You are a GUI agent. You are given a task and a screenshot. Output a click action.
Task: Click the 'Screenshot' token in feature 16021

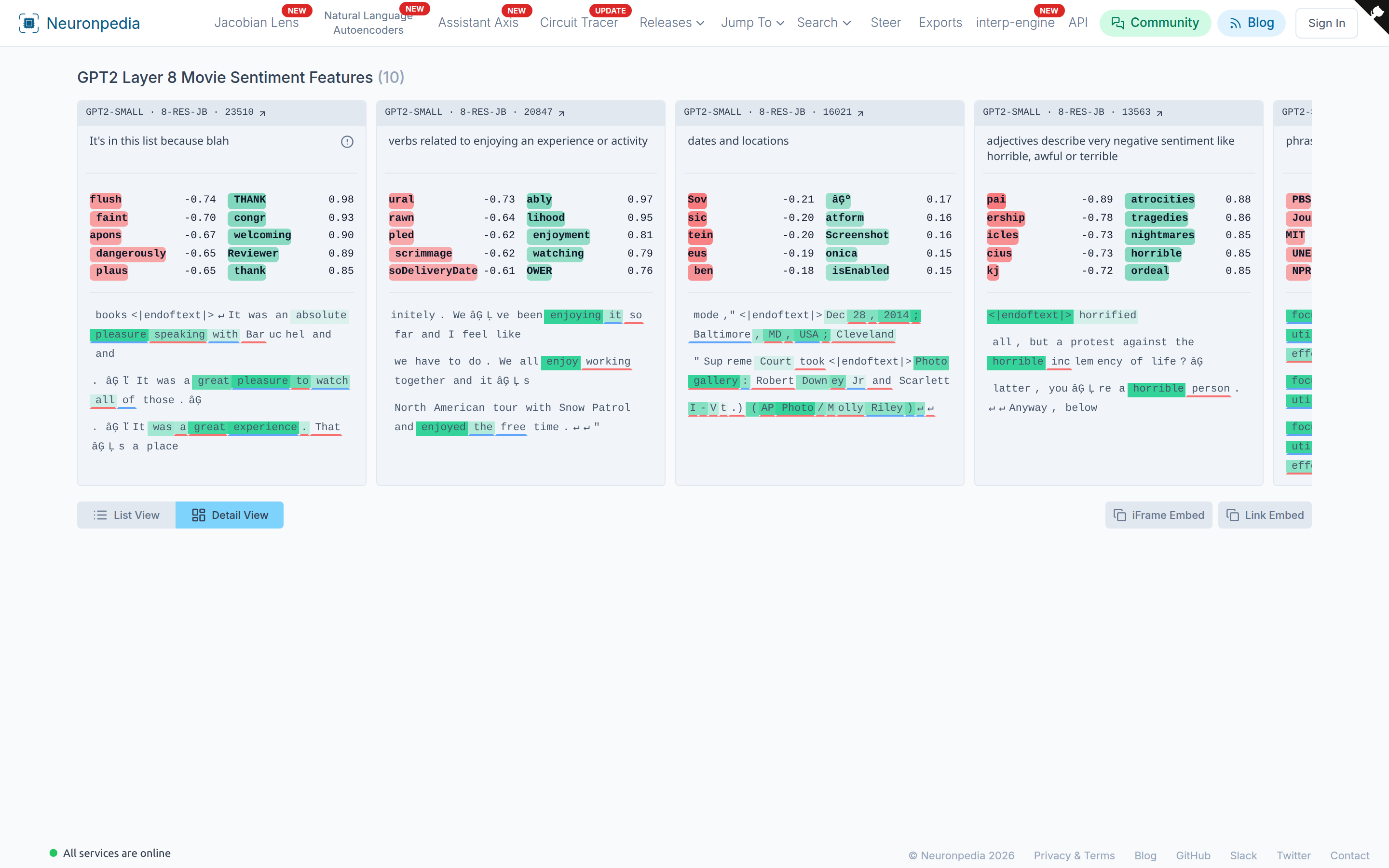tap(858, 235)
